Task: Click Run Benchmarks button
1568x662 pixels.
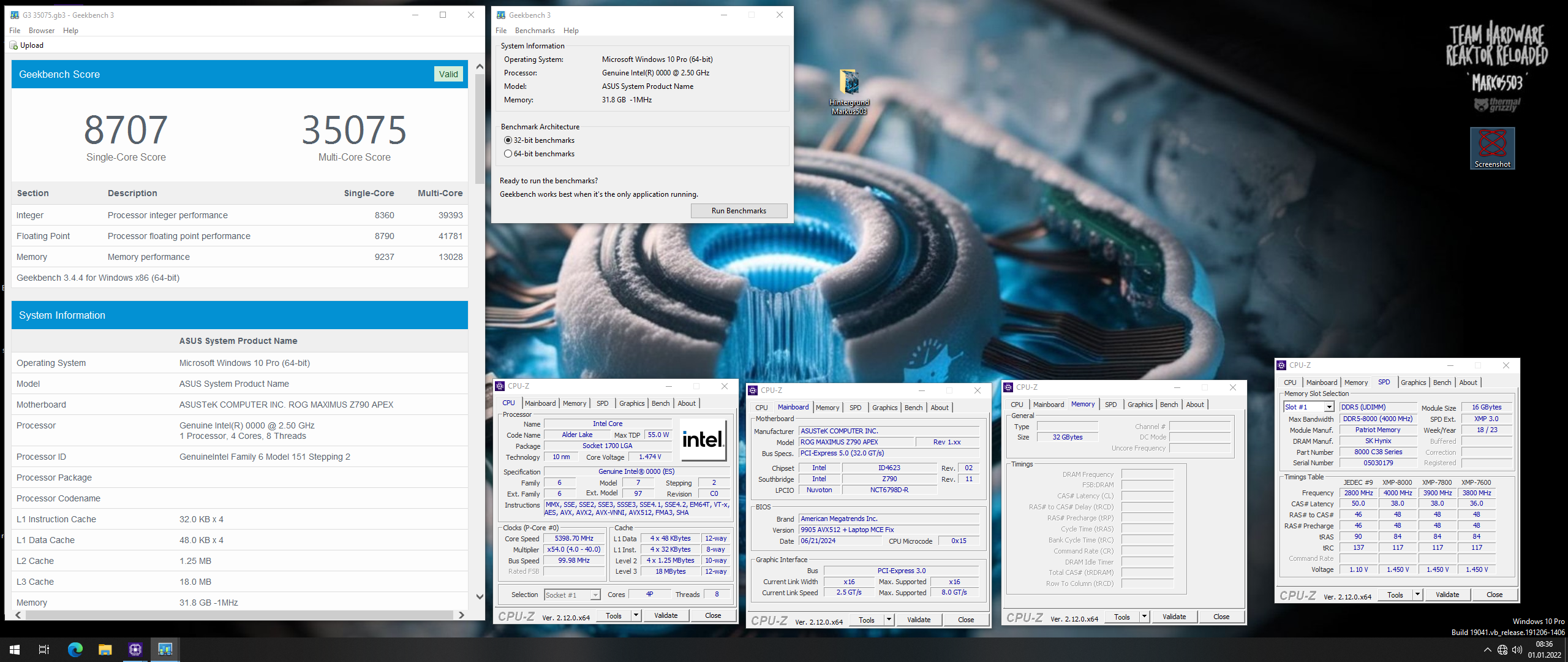Action: coord(739,211)
